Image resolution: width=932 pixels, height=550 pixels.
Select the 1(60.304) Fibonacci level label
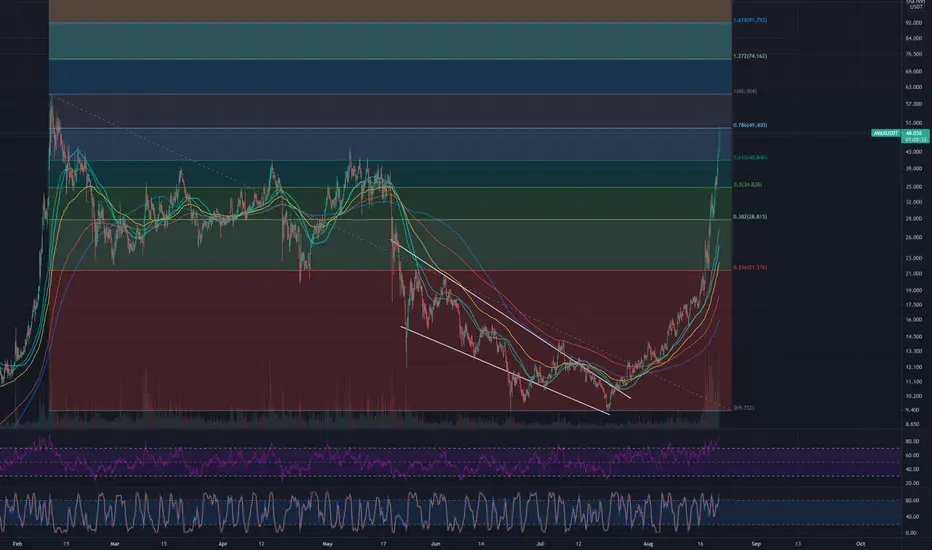tap(745, 92)
